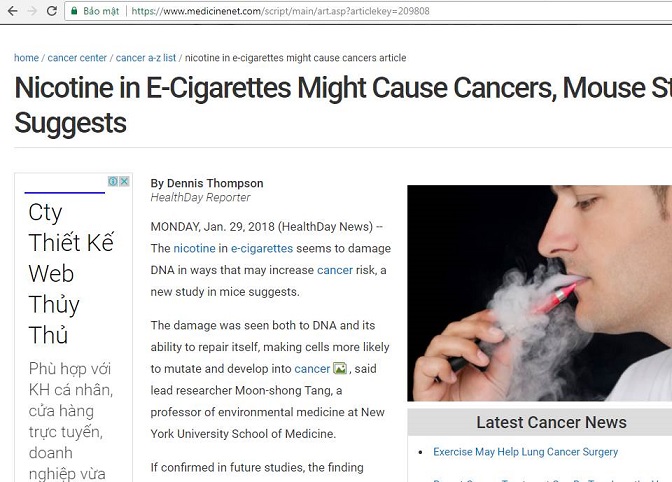Open the 'home' breadcrumb link

coord(26,58)
